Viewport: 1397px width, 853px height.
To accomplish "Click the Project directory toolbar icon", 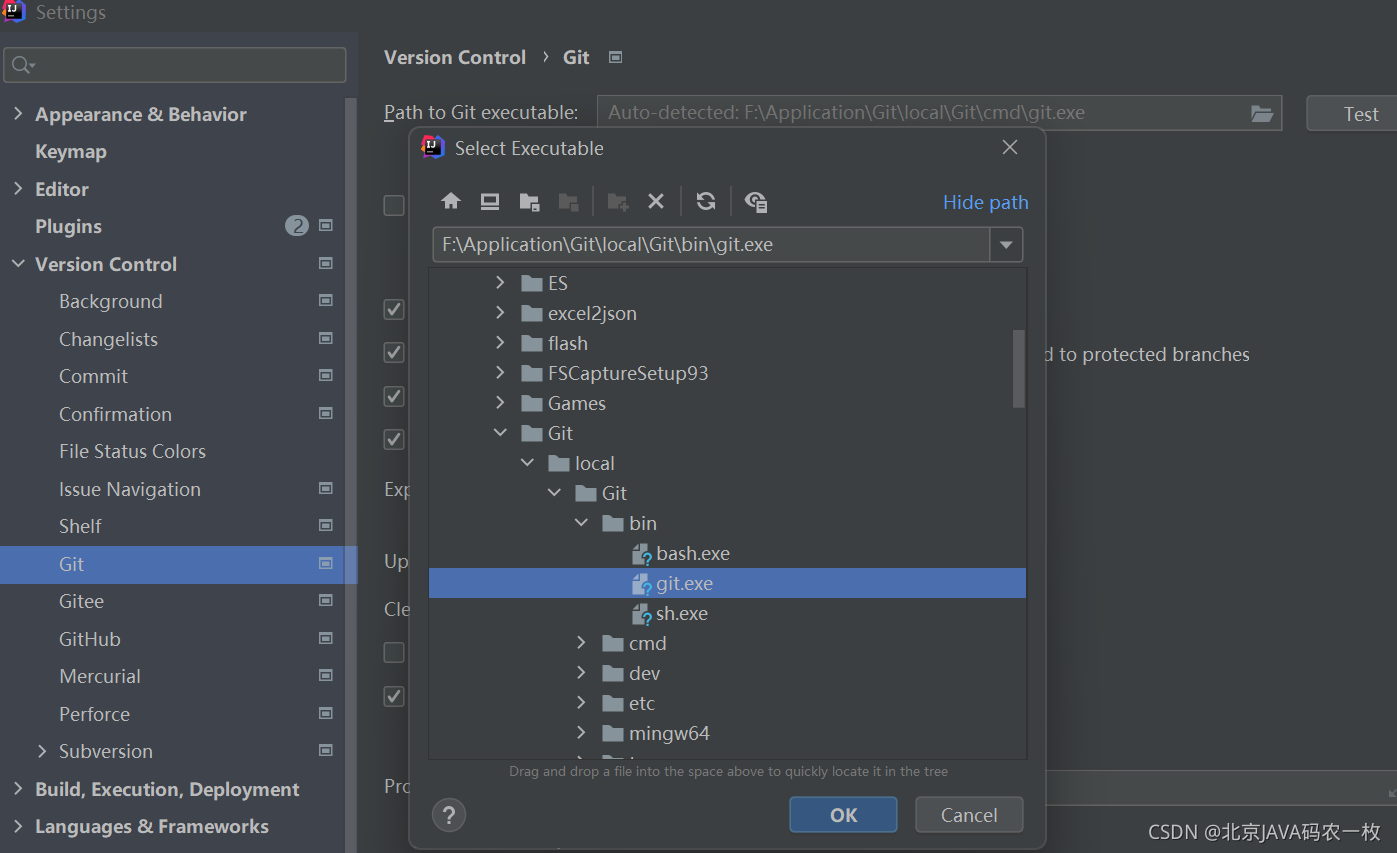I will click(x=530, y=201).
